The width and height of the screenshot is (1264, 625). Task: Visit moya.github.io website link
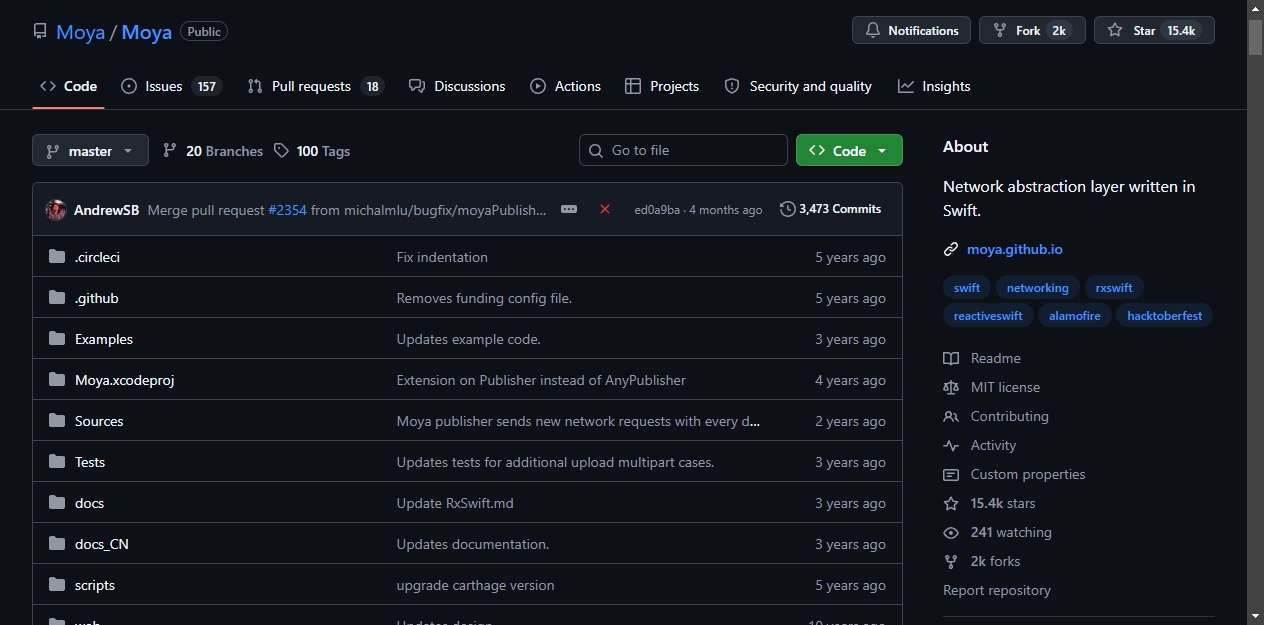click(x=1015, y=249)
